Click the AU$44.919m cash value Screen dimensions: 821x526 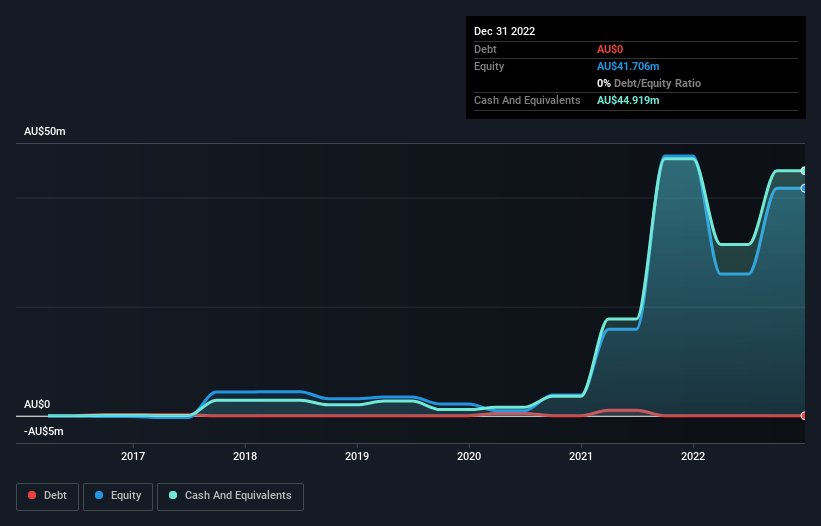click(628, 100)
